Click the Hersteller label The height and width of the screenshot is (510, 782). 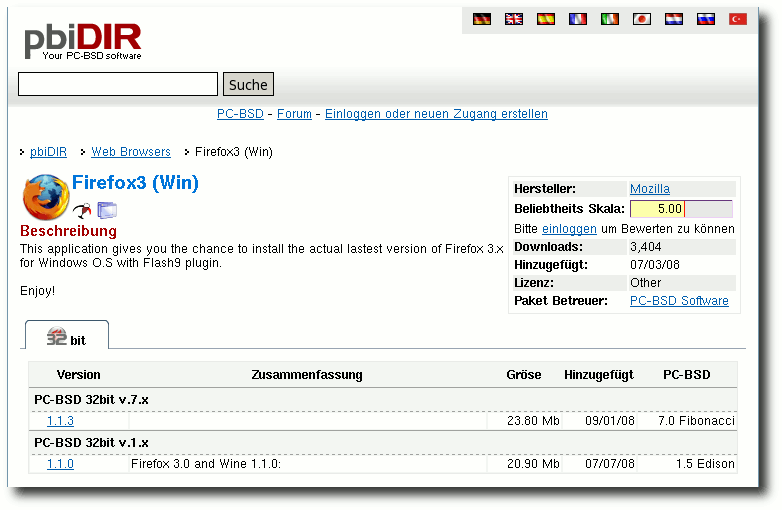point(545,188)
